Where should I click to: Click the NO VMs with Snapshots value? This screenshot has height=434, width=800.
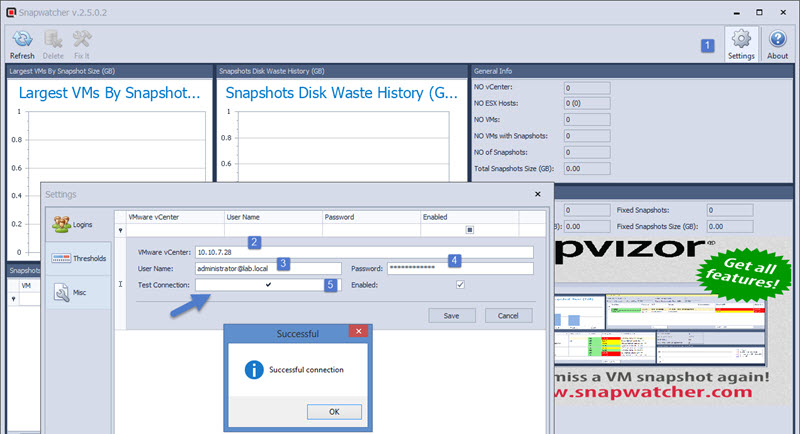pyautogui.click(x=587, y=136)
